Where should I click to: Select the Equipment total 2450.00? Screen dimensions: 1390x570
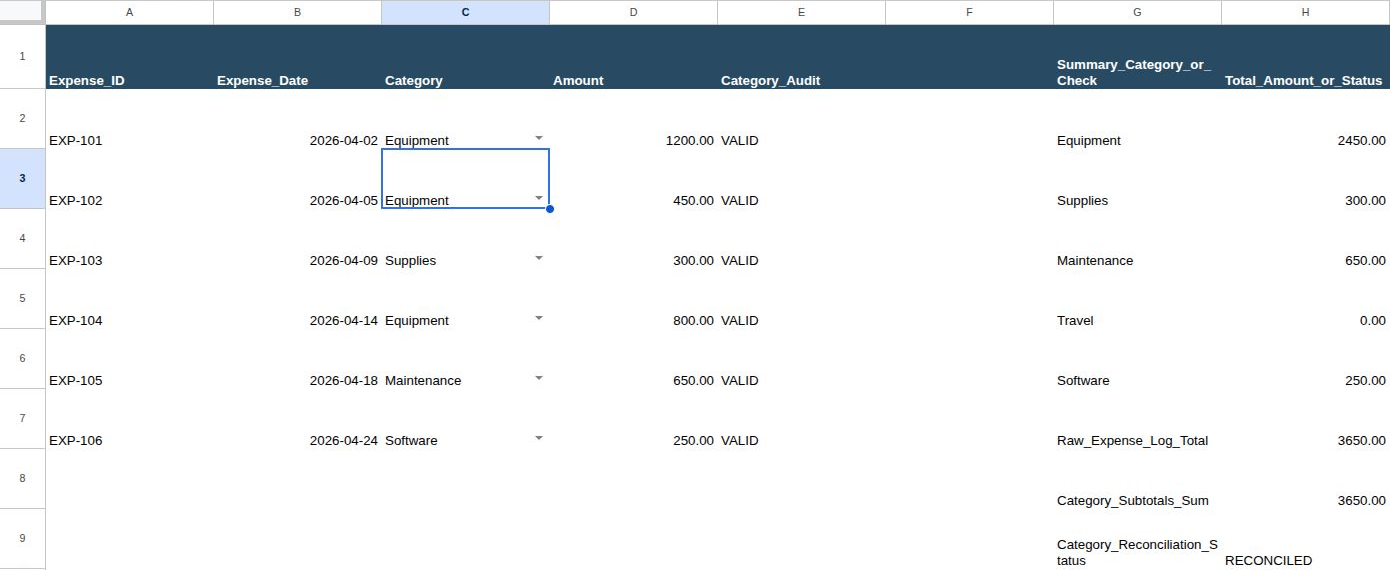point(1305,119)
